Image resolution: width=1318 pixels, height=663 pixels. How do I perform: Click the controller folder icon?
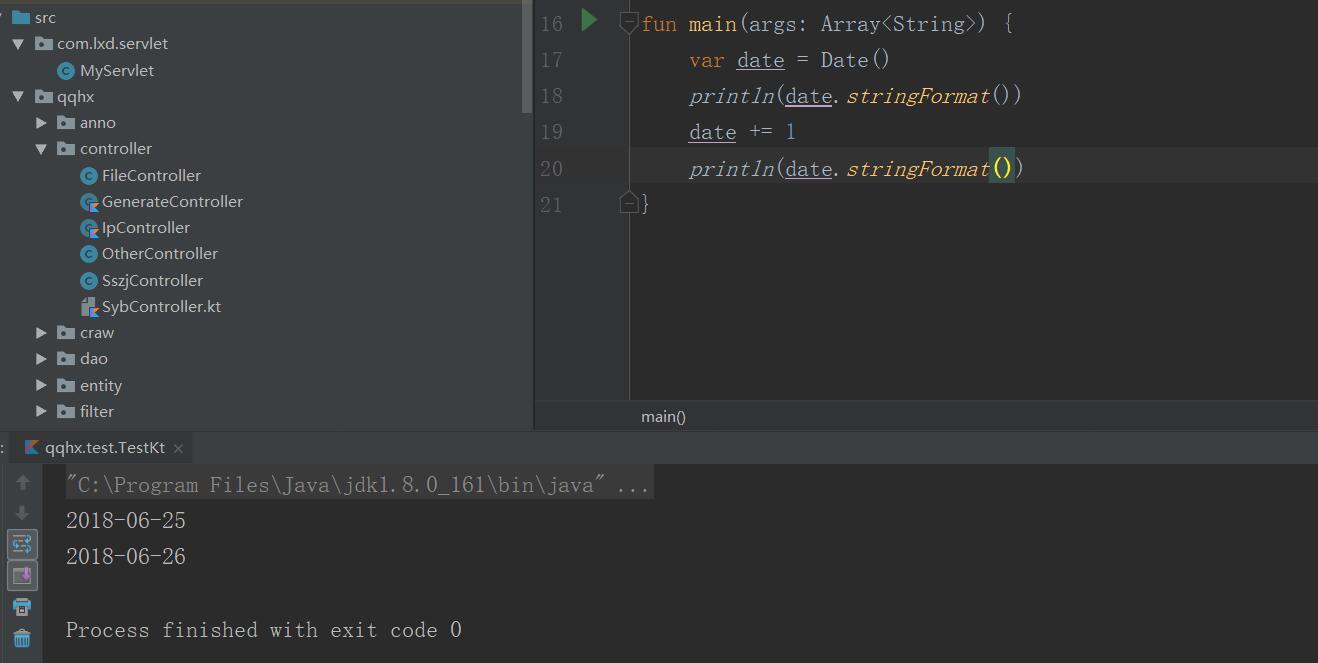[66, 149]
